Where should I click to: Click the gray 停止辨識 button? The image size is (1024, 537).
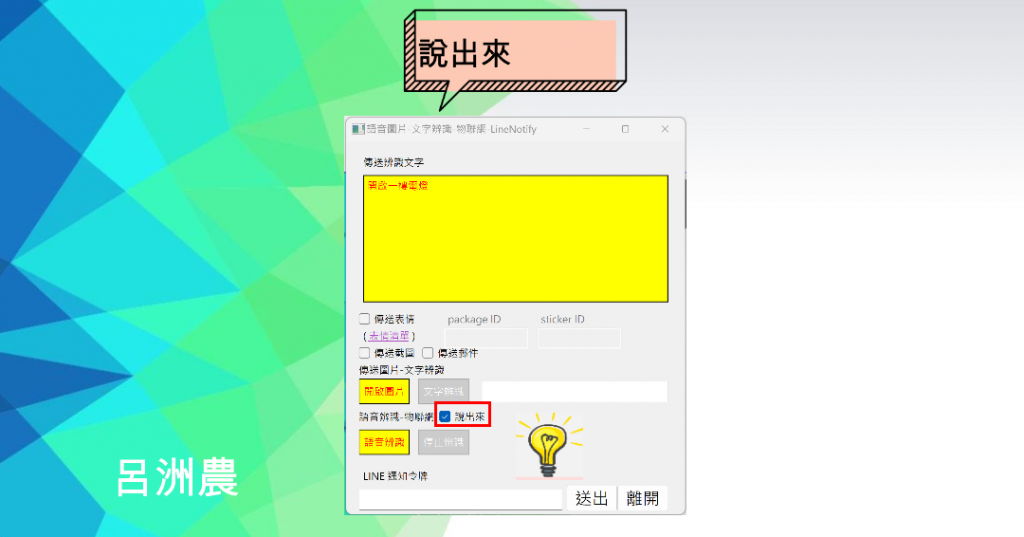(x=443, y=442)
